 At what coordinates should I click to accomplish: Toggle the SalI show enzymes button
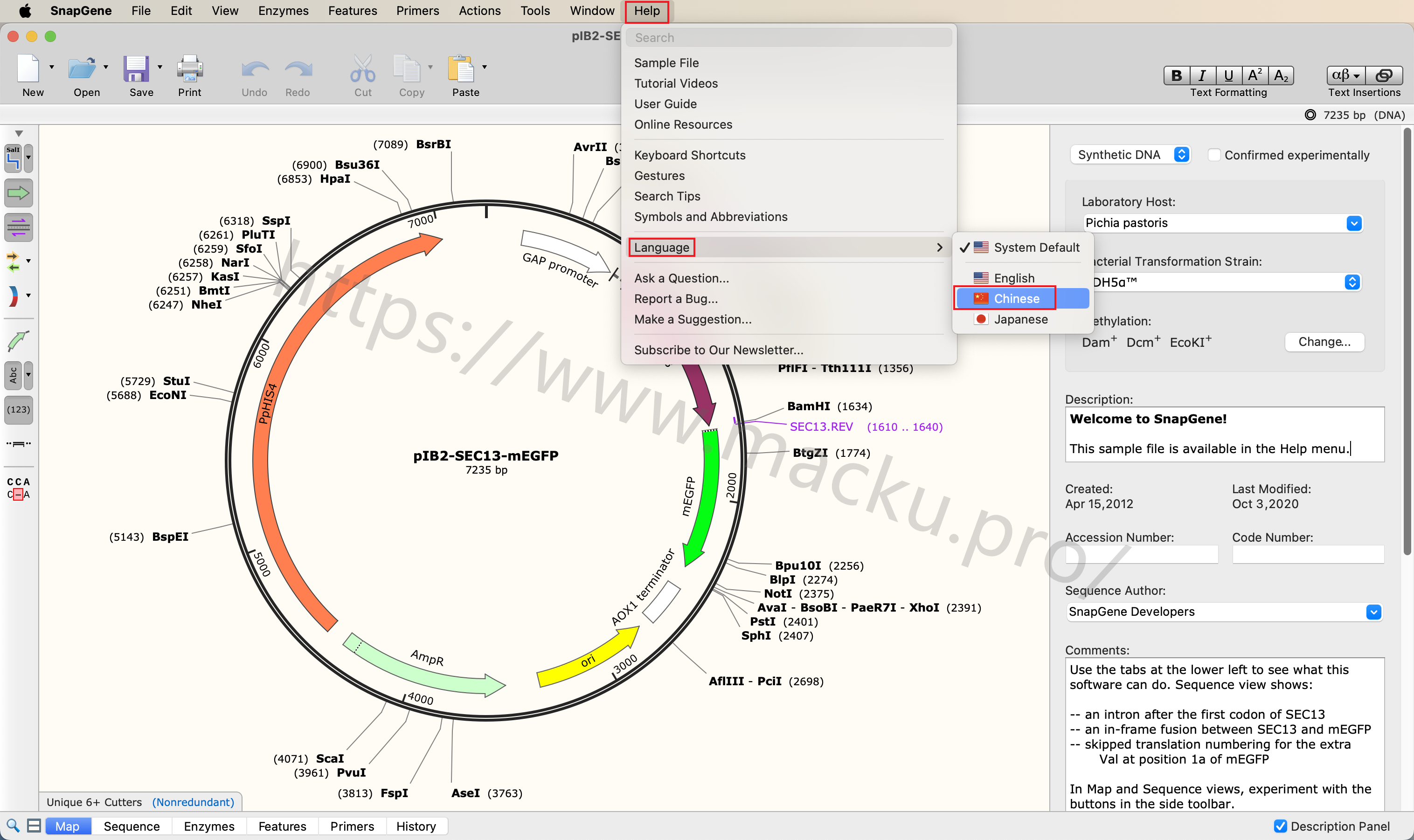coord(14,158)
